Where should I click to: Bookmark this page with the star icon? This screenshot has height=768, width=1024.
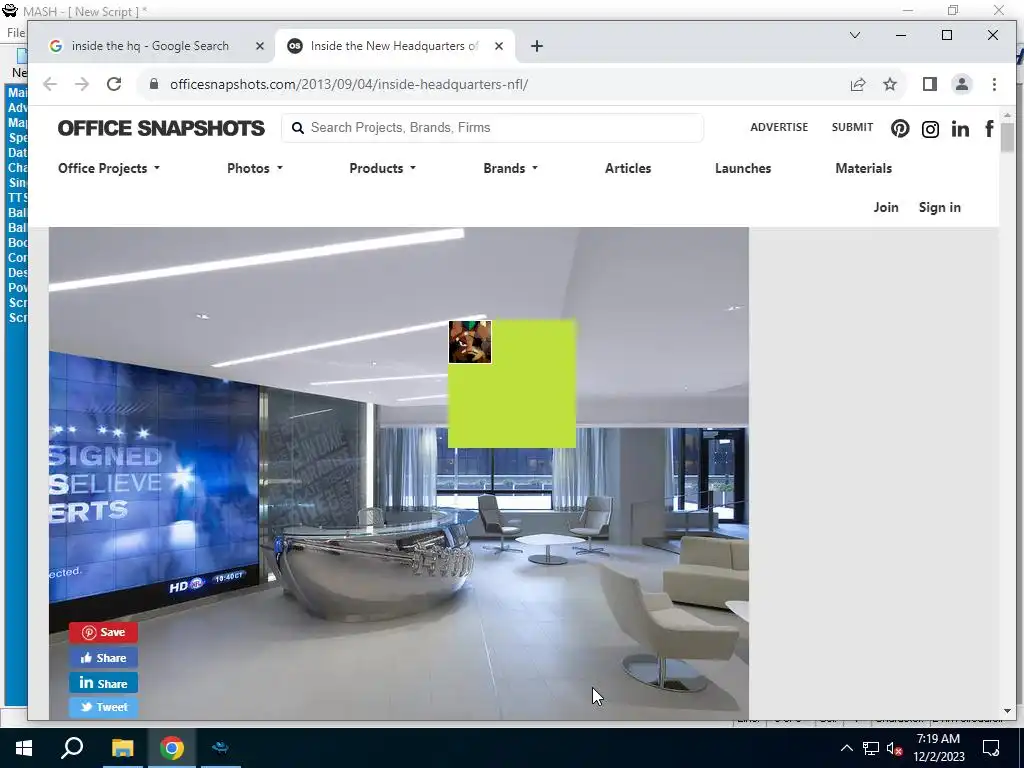coord(889,84)
